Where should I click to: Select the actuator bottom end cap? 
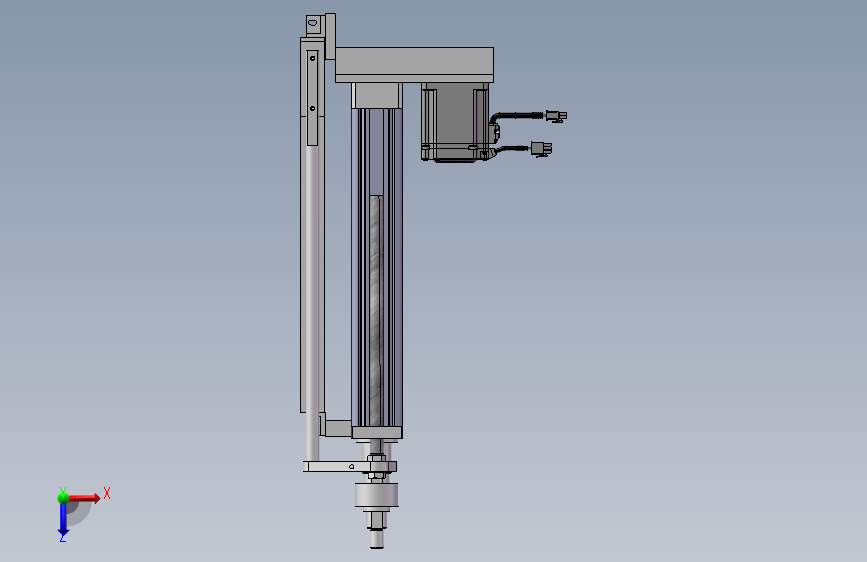[x=377, y=433]
